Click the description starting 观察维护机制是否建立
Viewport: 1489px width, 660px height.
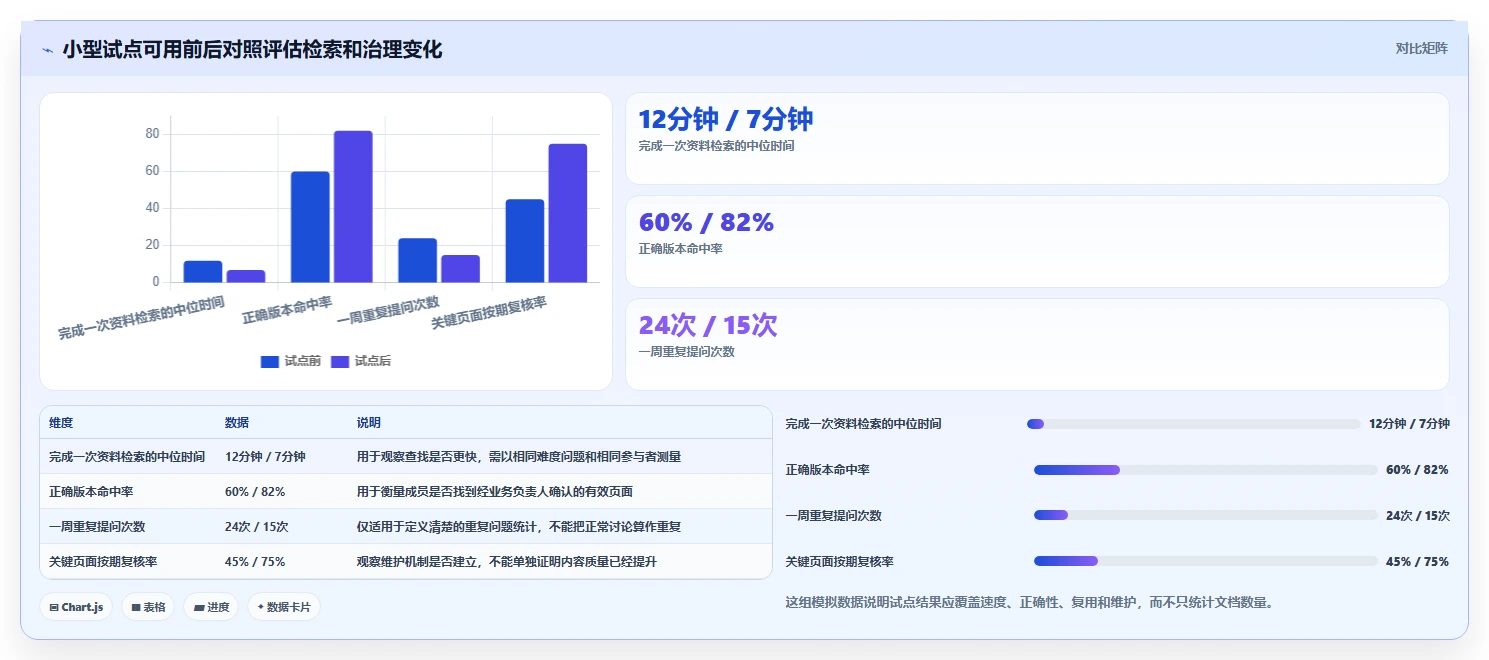pos(507,562)
